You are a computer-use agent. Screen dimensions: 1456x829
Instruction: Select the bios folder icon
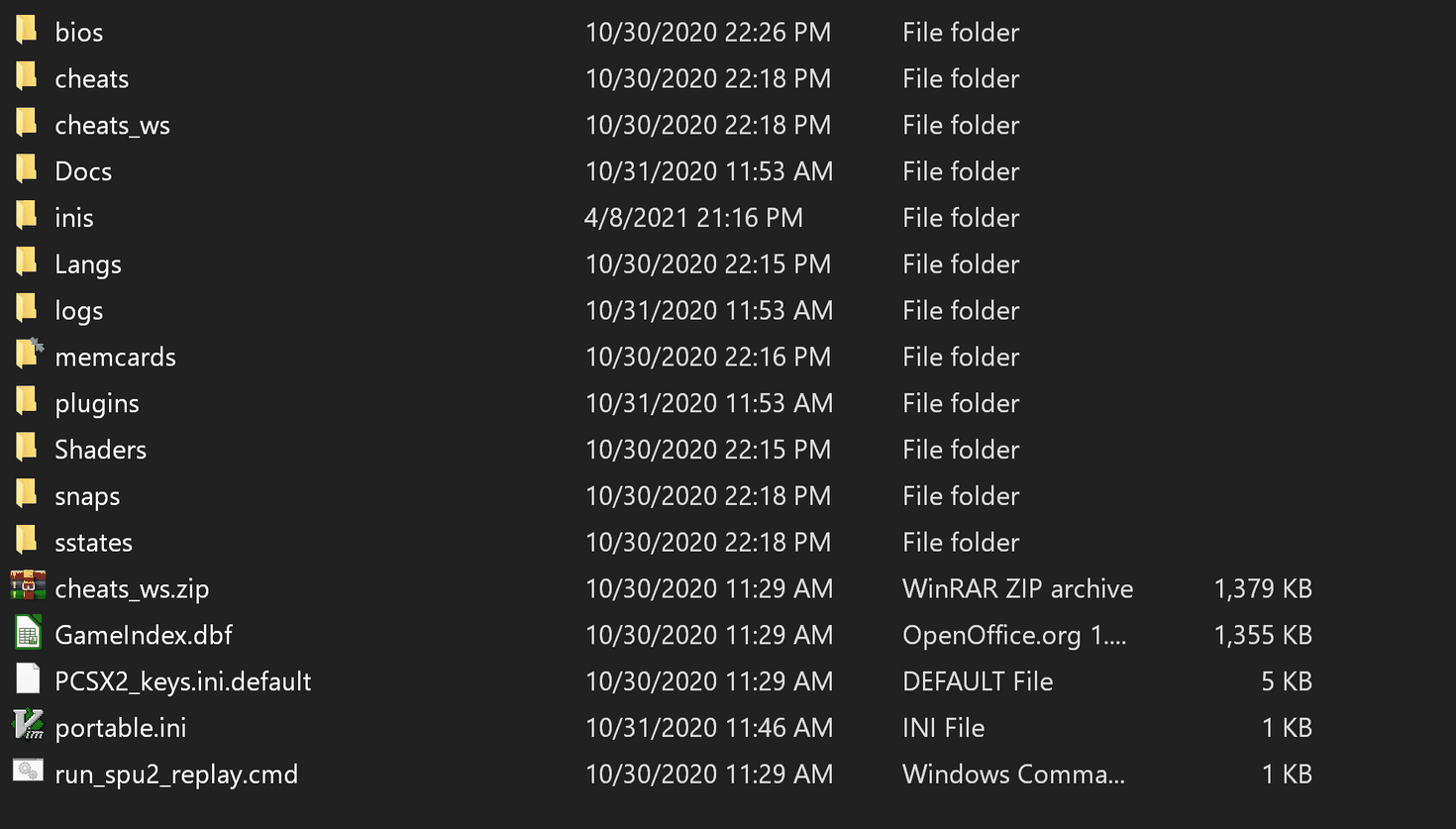(27, 31)
